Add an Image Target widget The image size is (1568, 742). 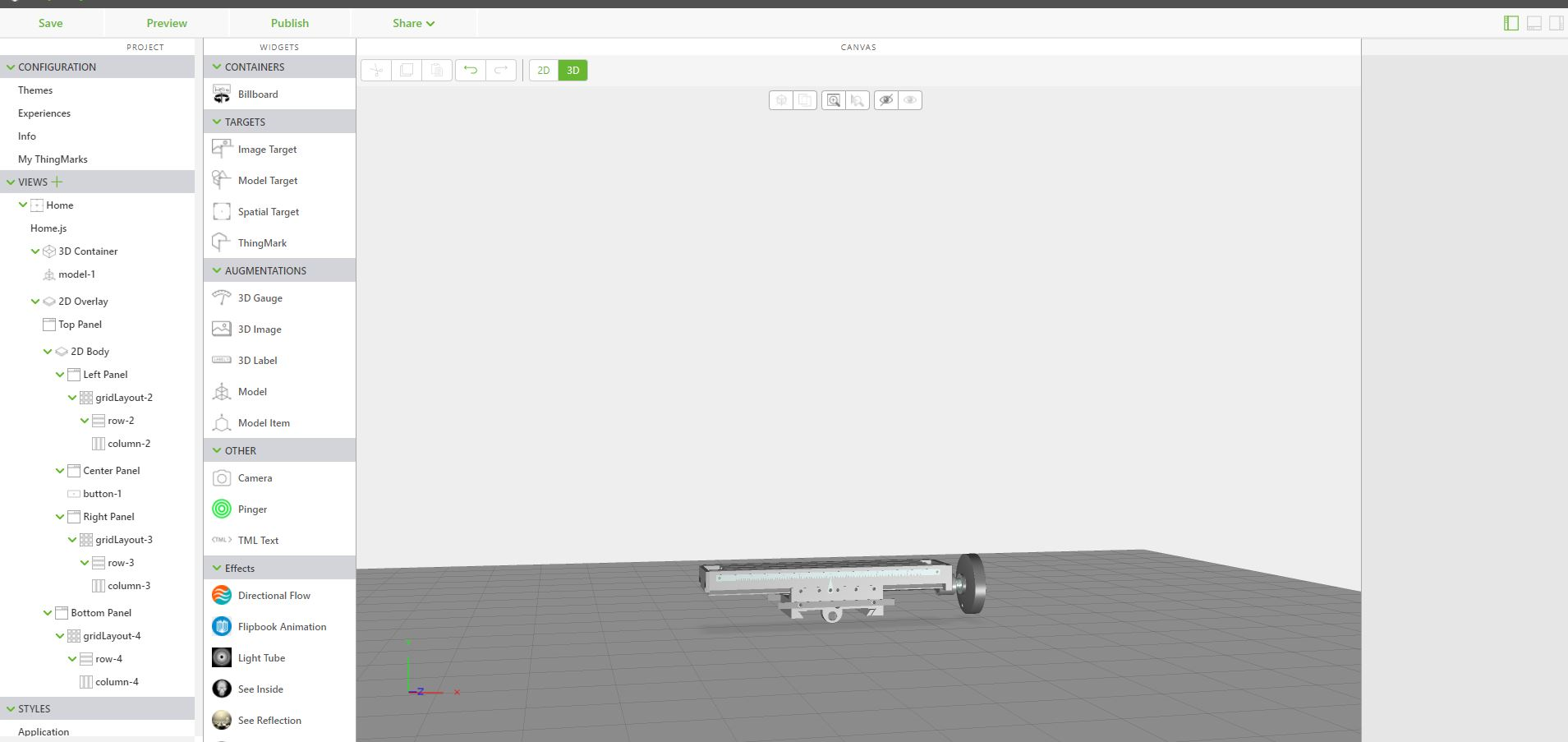pos(266,149)
